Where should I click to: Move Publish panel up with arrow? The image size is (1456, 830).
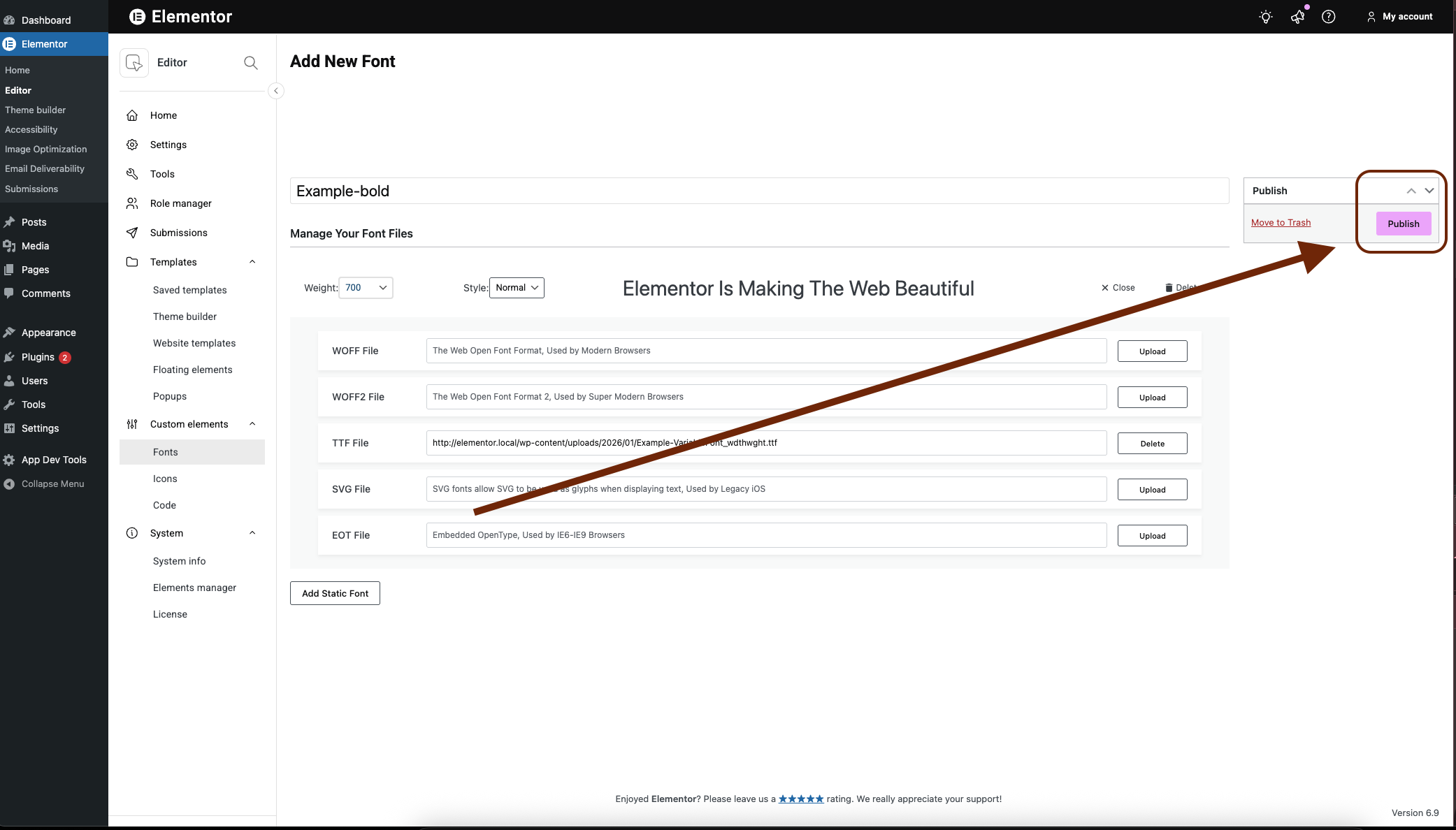coord(1411,191)
